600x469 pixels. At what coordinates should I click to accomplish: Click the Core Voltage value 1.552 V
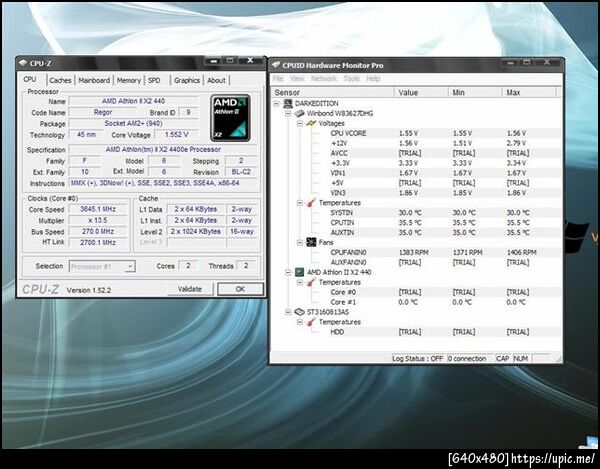click(176, 135)
